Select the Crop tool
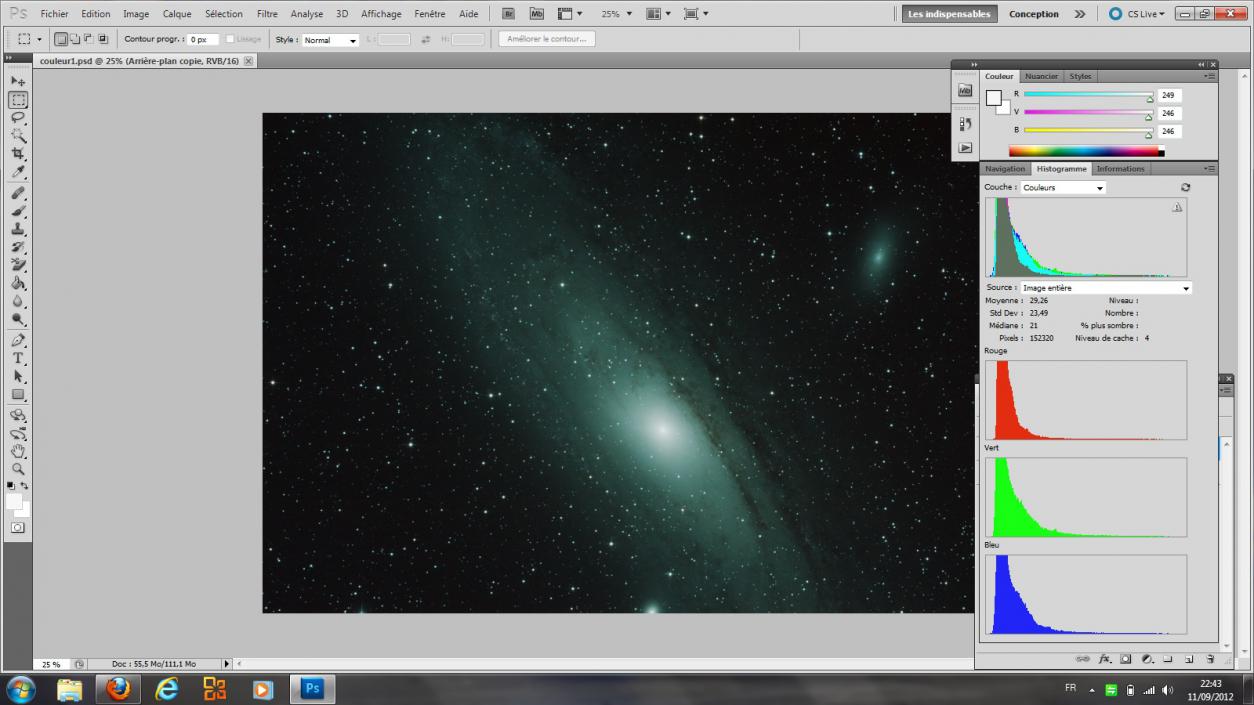1254x705 pixels. point(18,154)
